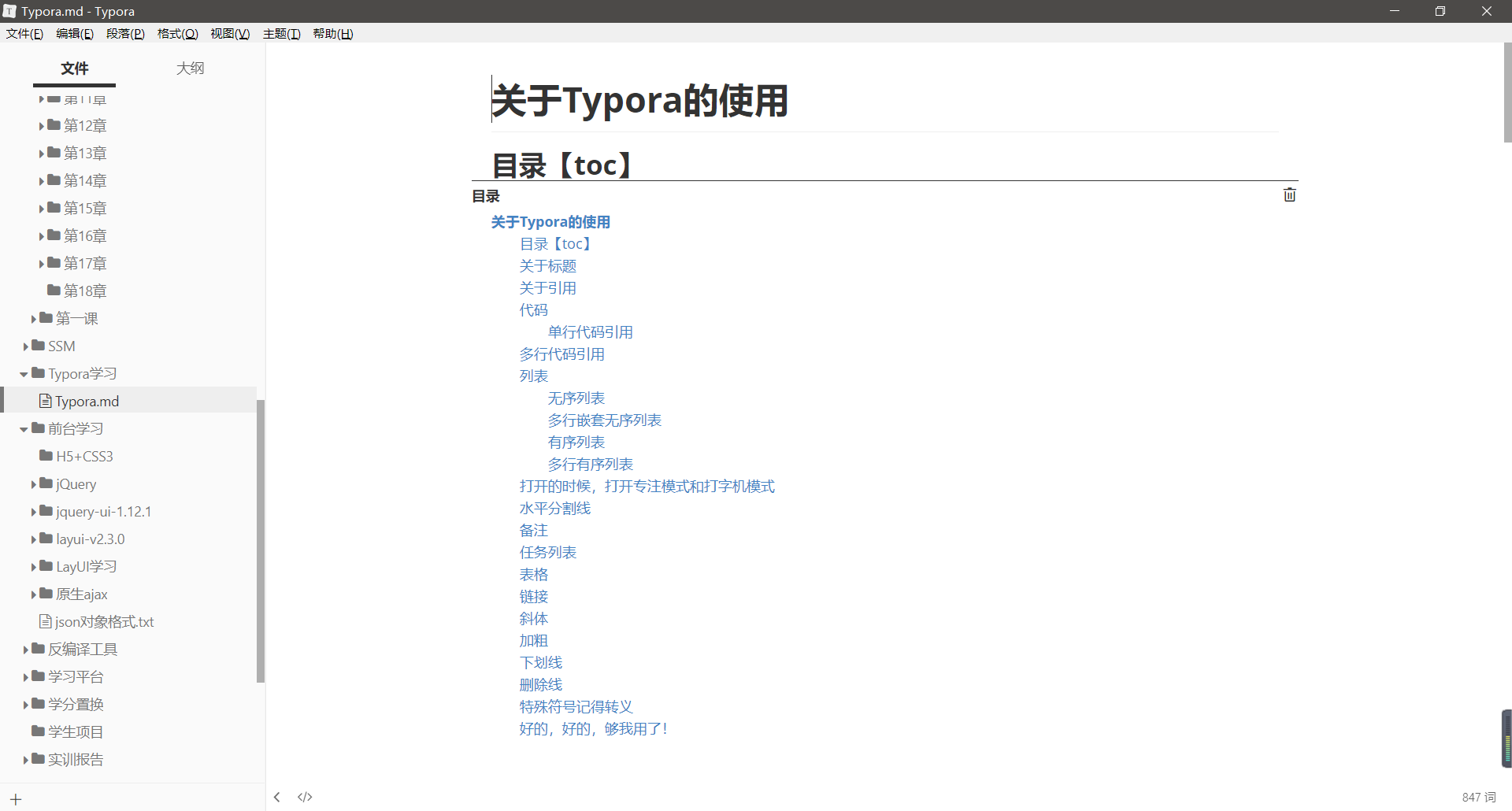Go to 链接 TOC entry

(x=534, y=597)
